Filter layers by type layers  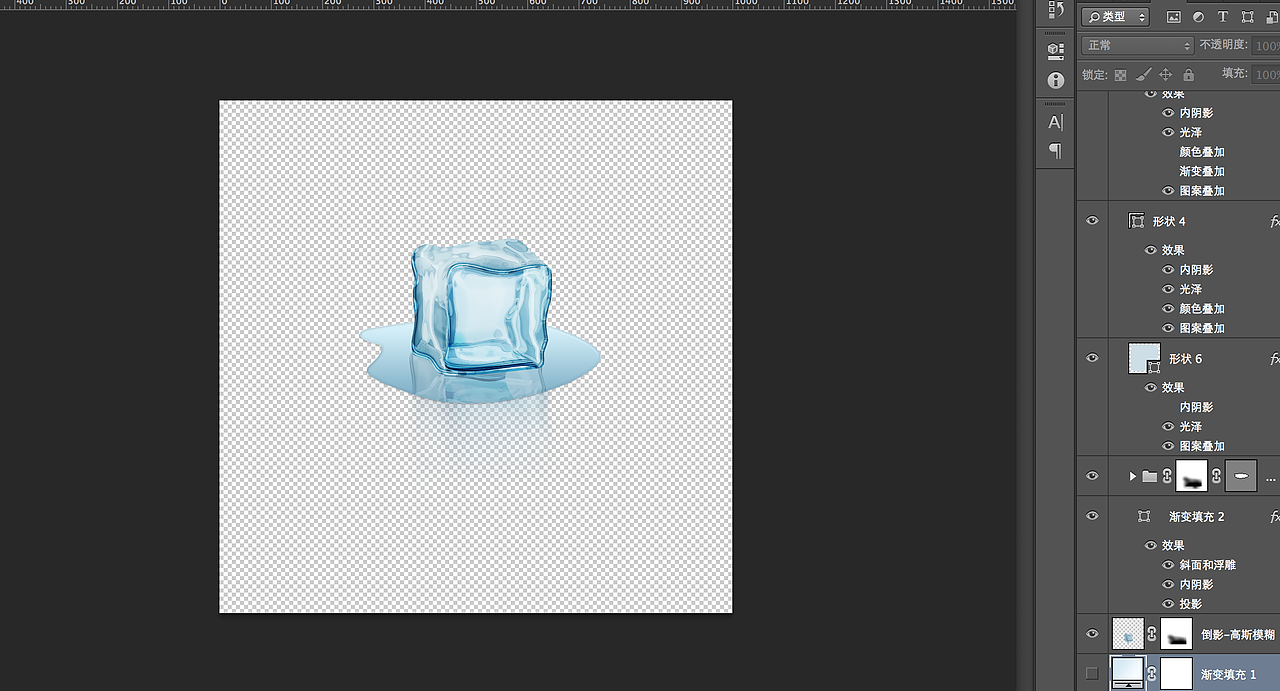(1222, 17)
